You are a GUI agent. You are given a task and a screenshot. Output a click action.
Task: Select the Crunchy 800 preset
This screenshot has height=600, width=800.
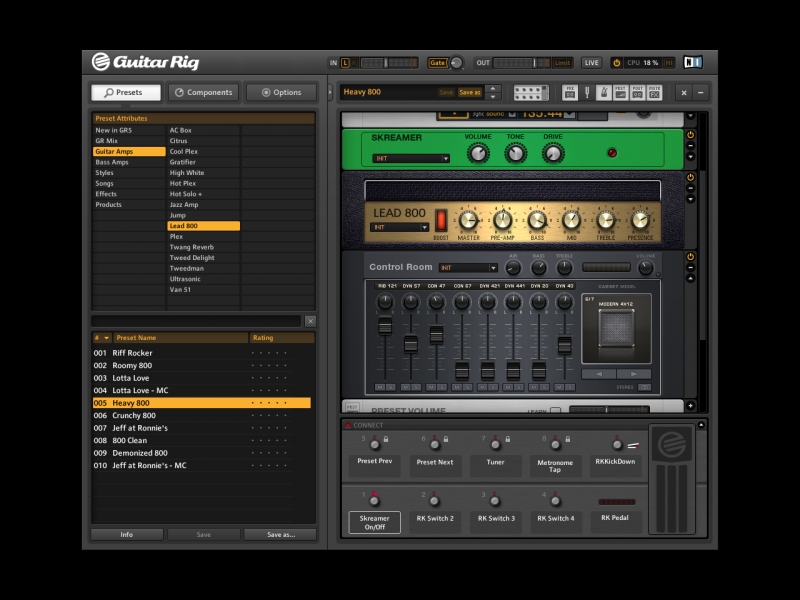[133, 415]
